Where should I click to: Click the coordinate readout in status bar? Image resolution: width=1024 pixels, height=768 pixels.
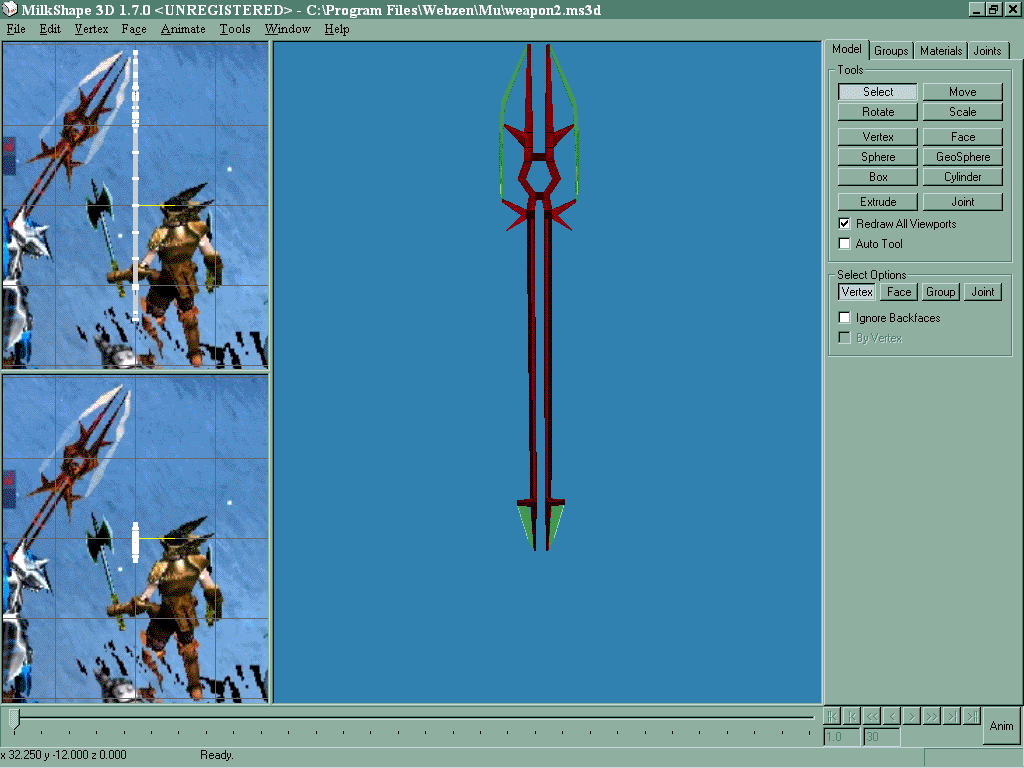click(63, 755)
